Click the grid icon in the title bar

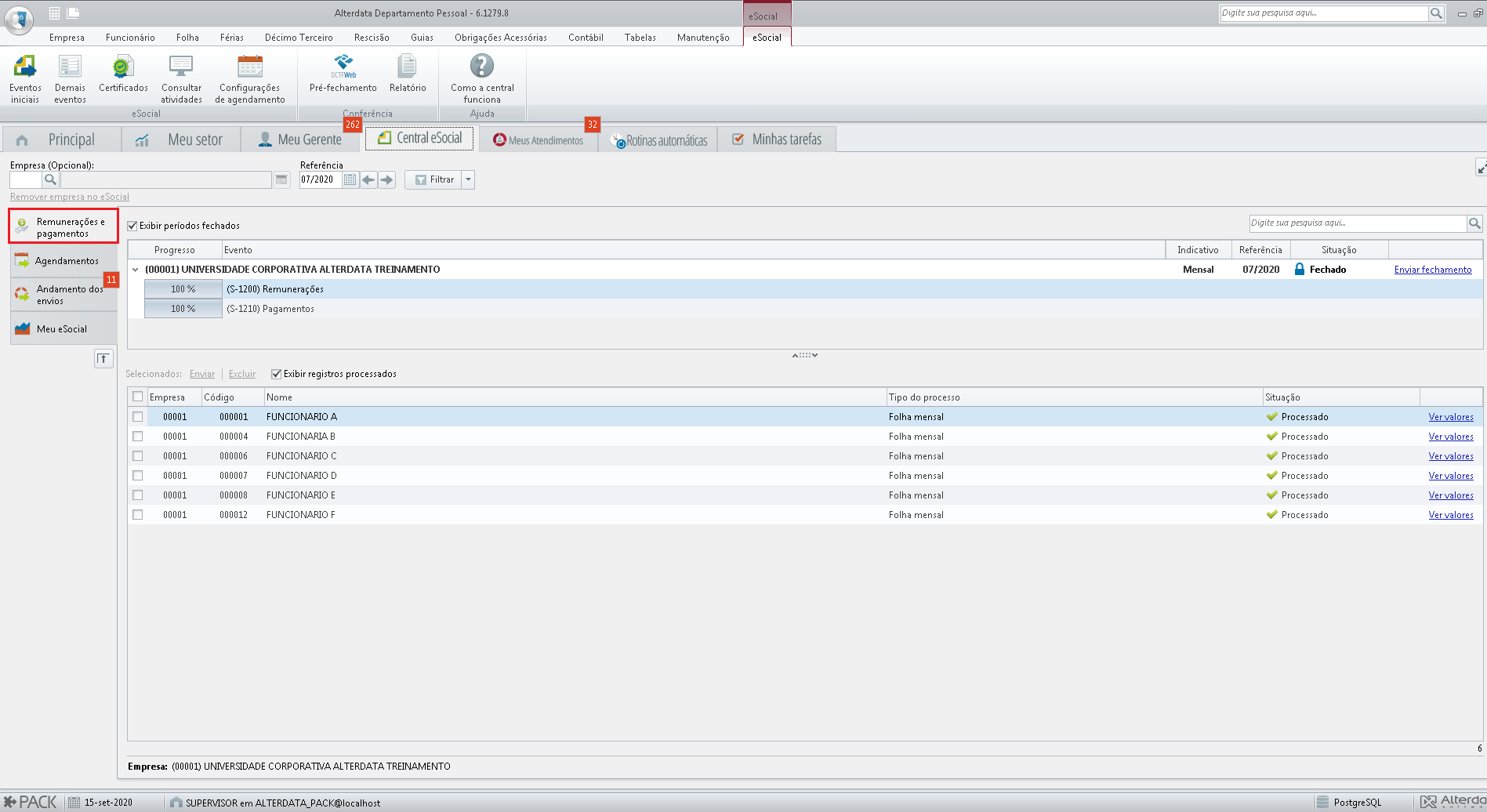tap(54, 13)
